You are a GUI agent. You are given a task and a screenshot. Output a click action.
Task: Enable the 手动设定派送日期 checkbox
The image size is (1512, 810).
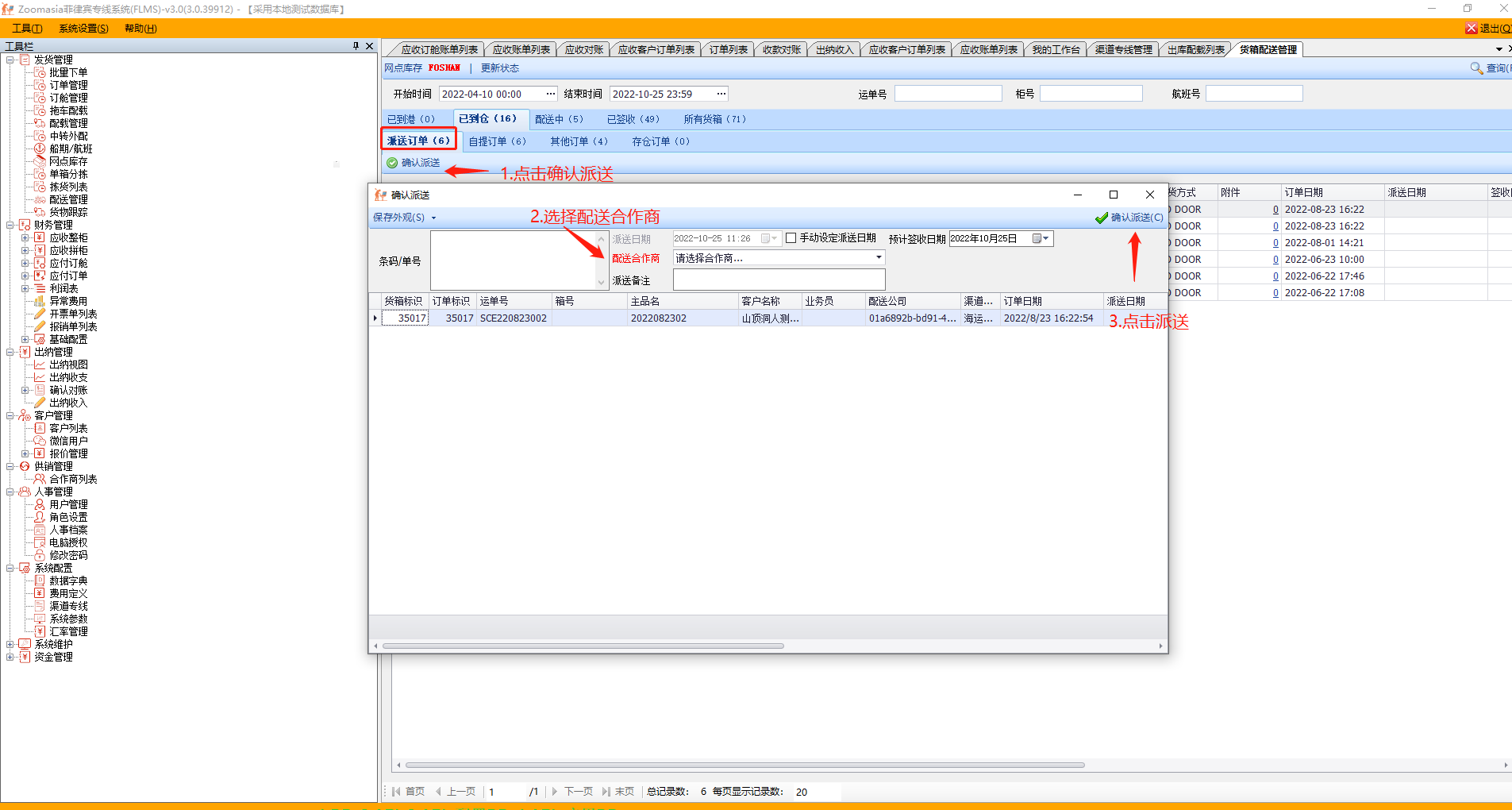791,238
